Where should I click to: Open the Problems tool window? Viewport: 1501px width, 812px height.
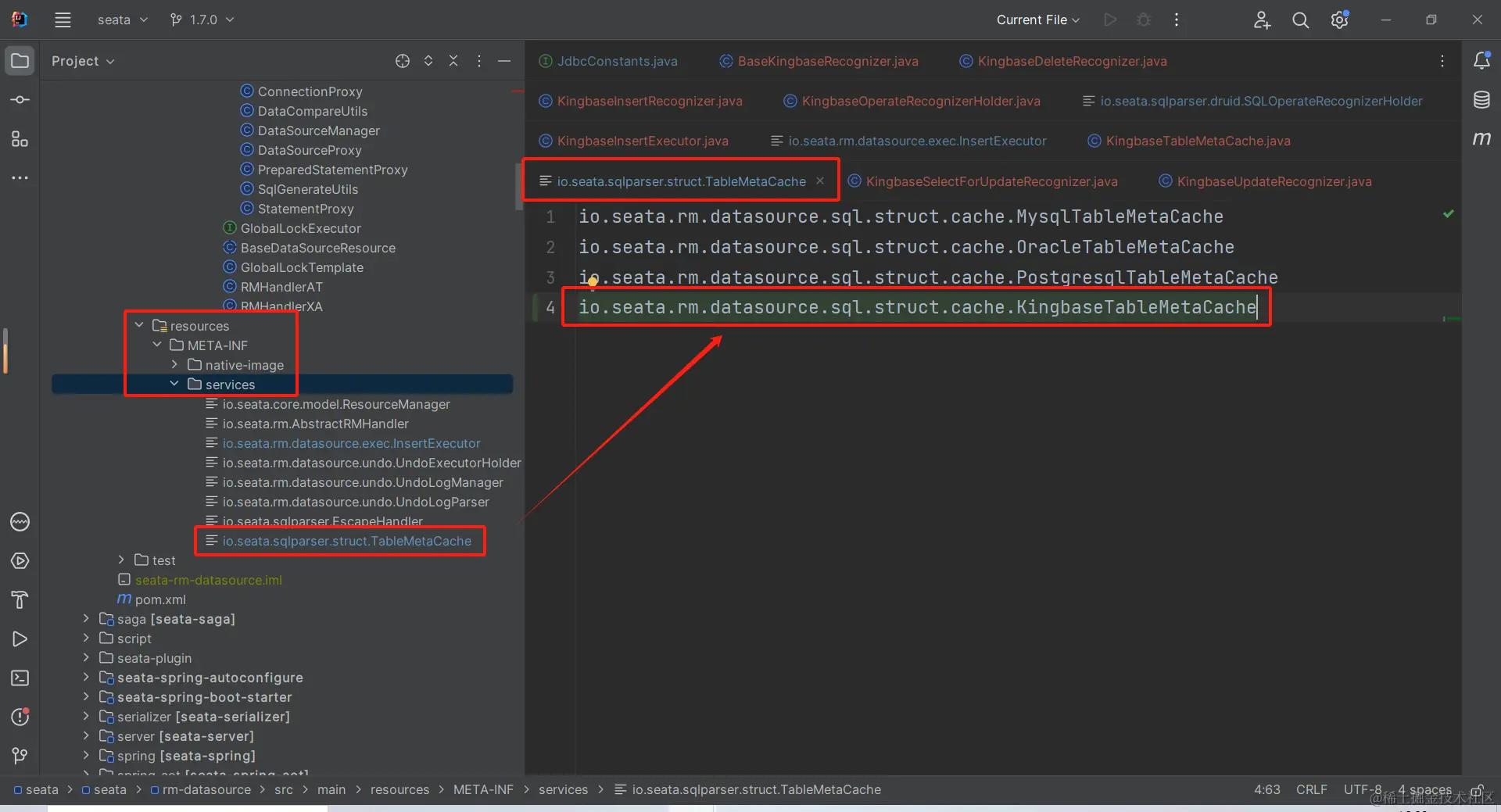[20, 717]
